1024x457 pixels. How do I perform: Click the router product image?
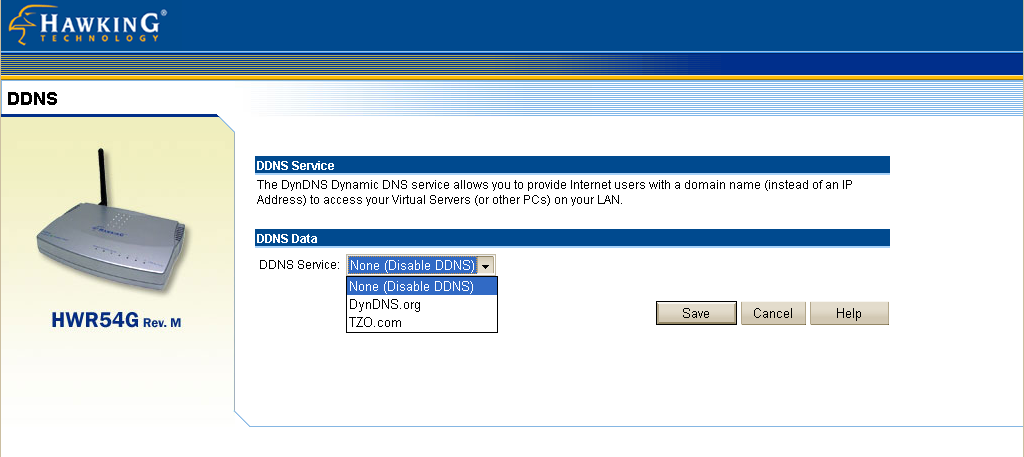(110, 240)
